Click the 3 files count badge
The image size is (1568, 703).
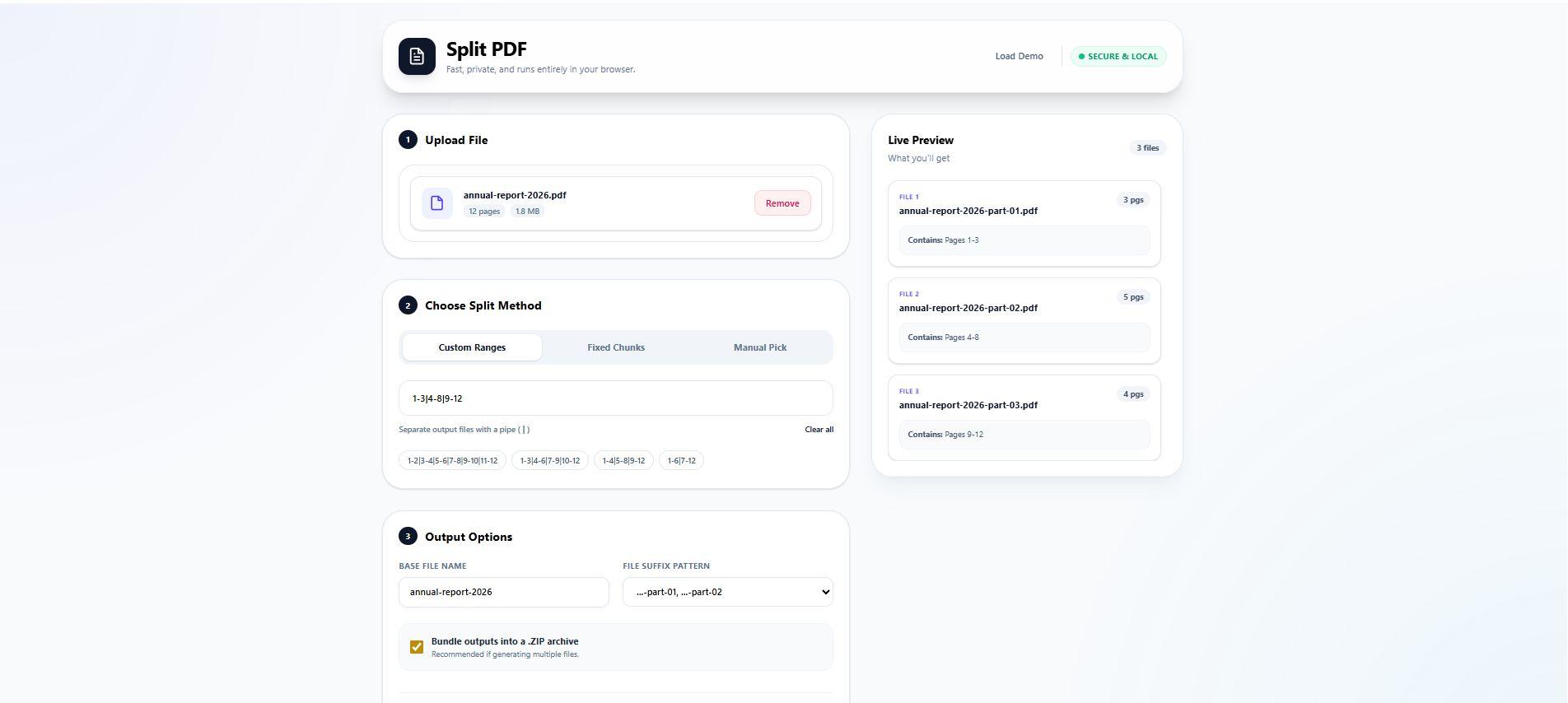point(1147,148)
